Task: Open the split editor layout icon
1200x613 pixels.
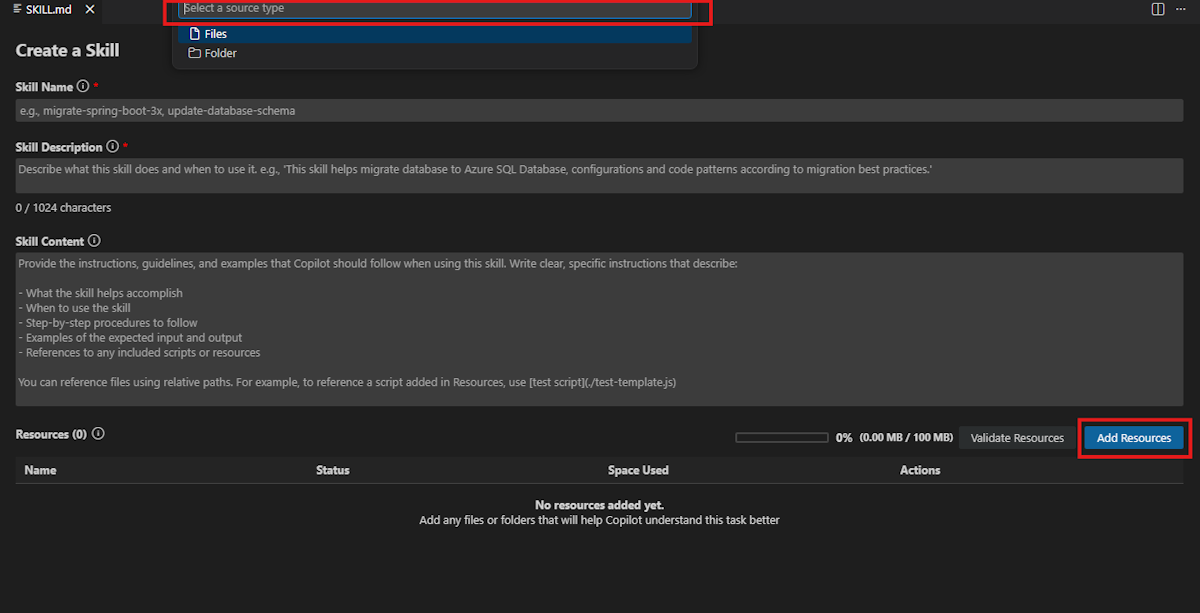Action: [1158, 9]
